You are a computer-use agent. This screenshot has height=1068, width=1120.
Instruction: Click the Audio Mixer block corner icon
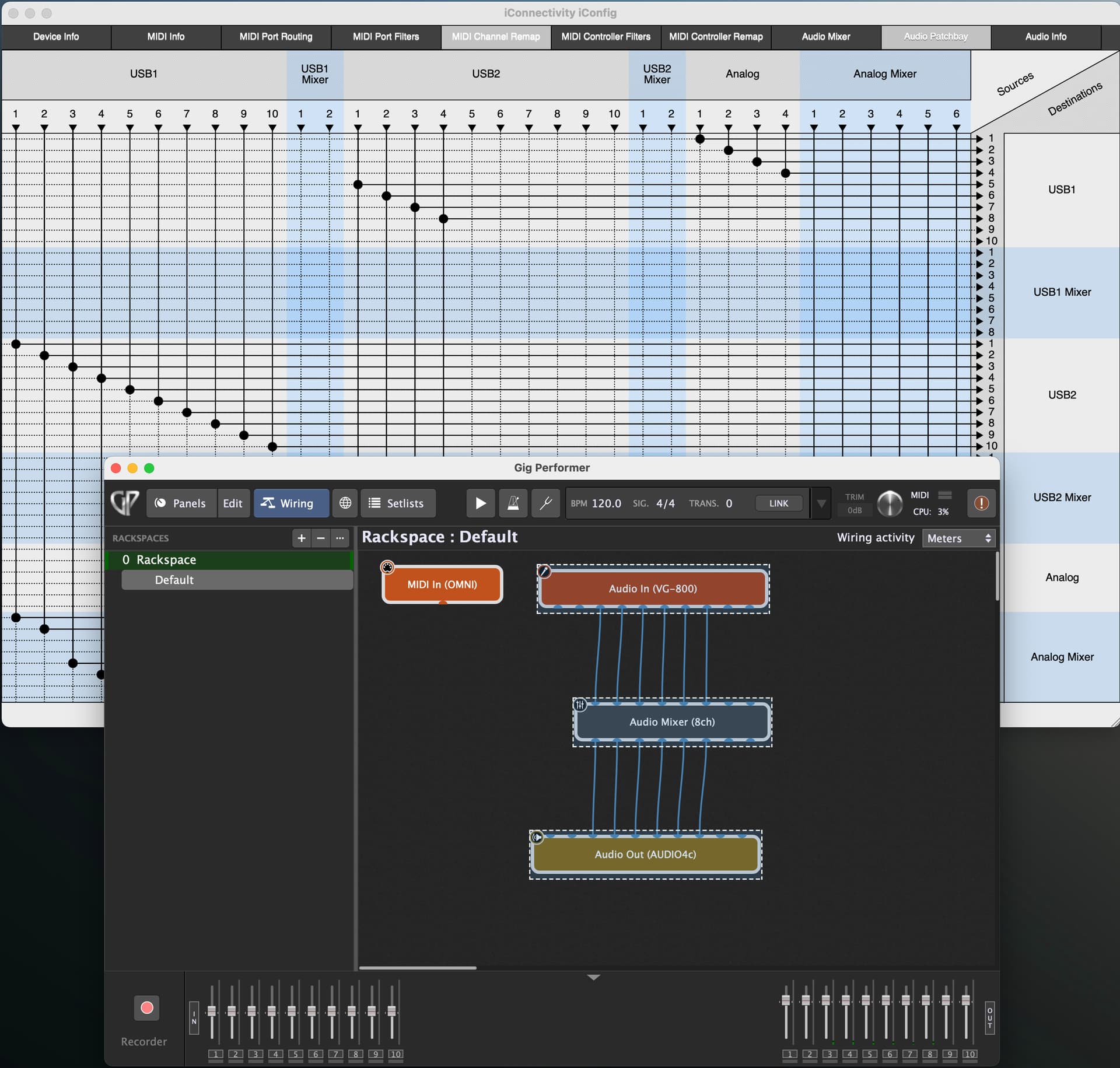tap(580, 705)
